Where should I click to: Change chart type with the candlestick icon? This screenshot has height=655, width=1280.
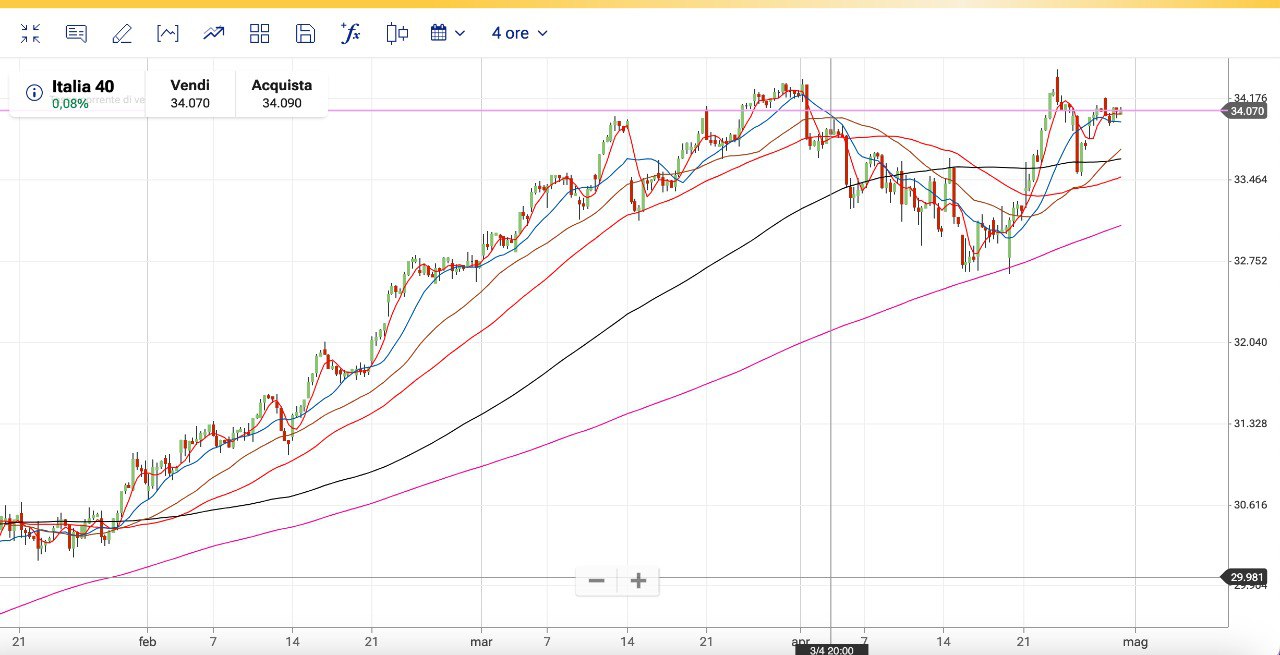click(x=397, y=33)
